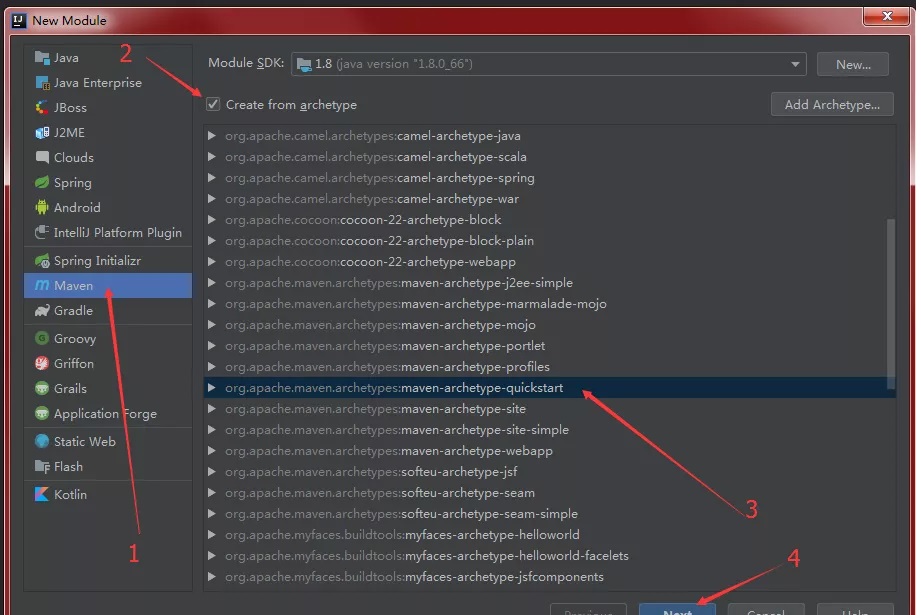Click the Static Web globe icon
Viewport: 921px width, 615px height.
[42, 441]
